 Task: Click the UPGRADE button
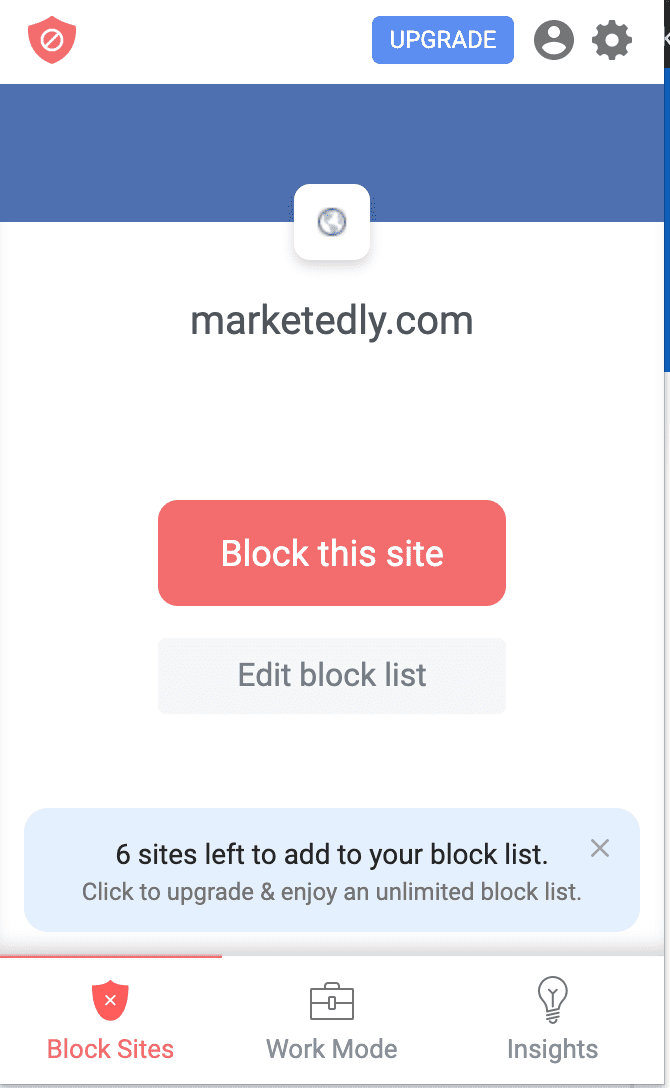coord(442,40)
